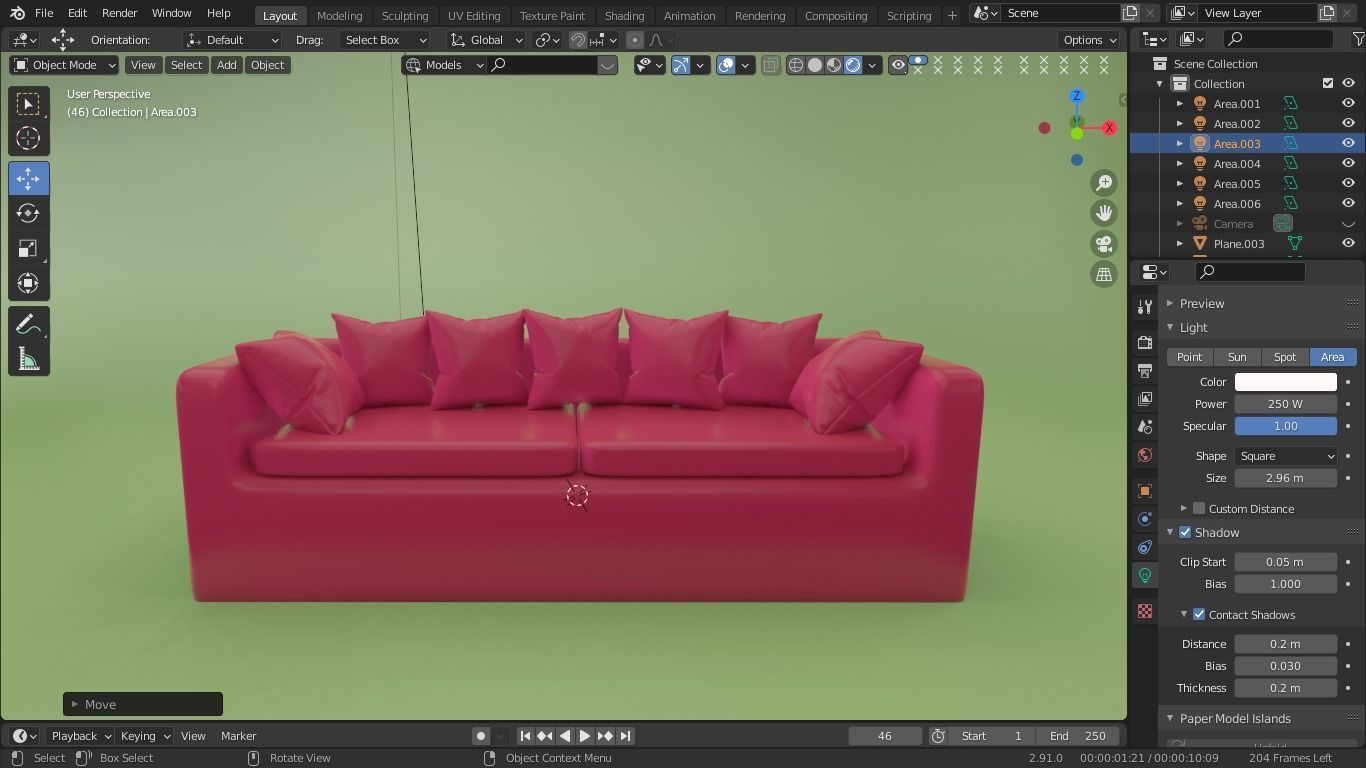The height and width of the screenshot is (768, 1366).
Task: Select the Rotate tool
Action: click(28, 213)
